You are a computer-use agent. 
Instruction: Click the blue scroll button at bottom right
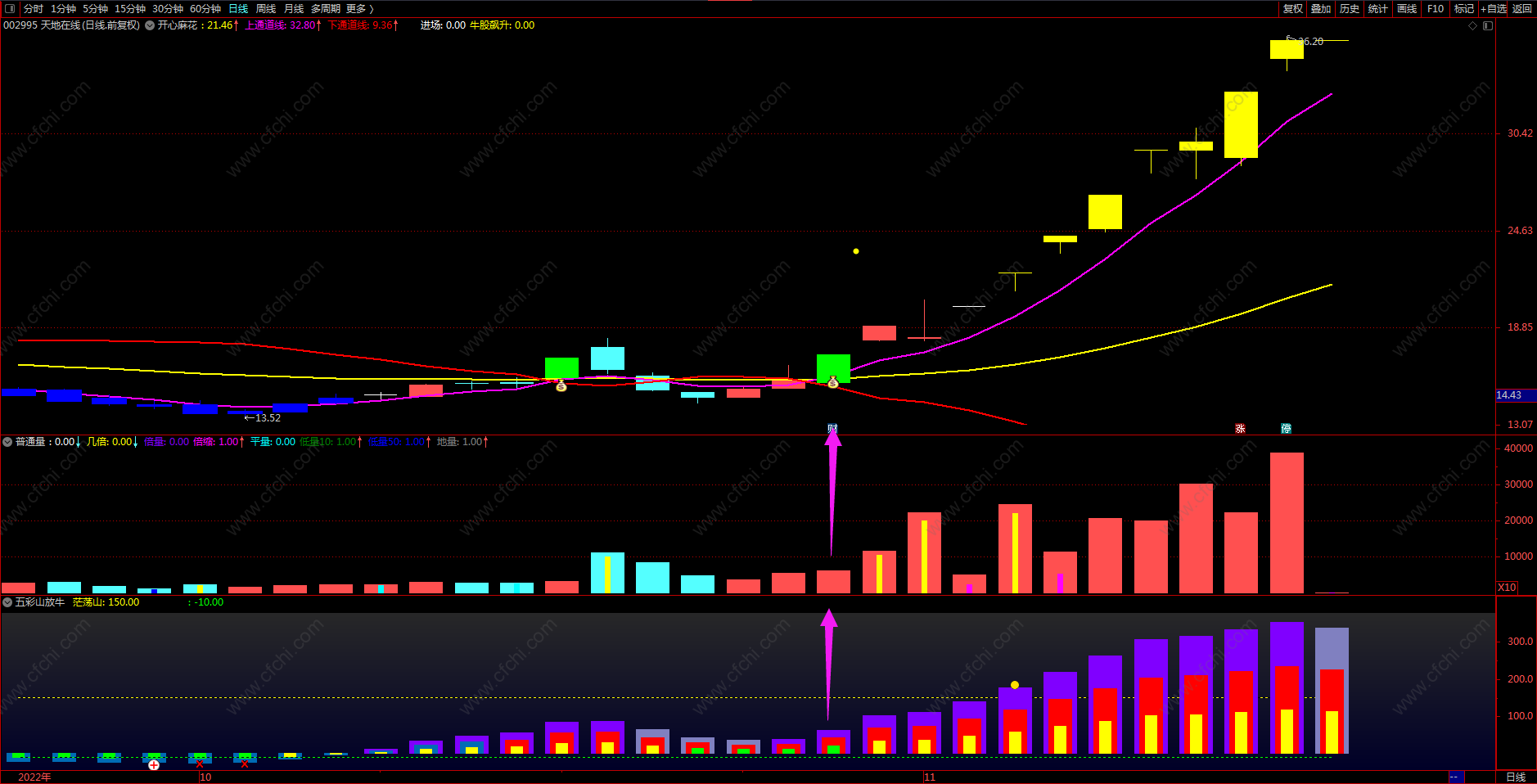(1456, 777)
